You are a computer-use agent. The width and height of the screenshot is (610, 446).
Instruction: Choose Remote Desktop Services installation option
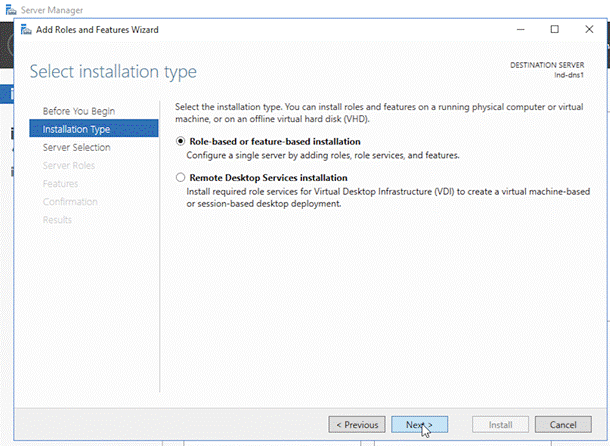tap(181, 177)
